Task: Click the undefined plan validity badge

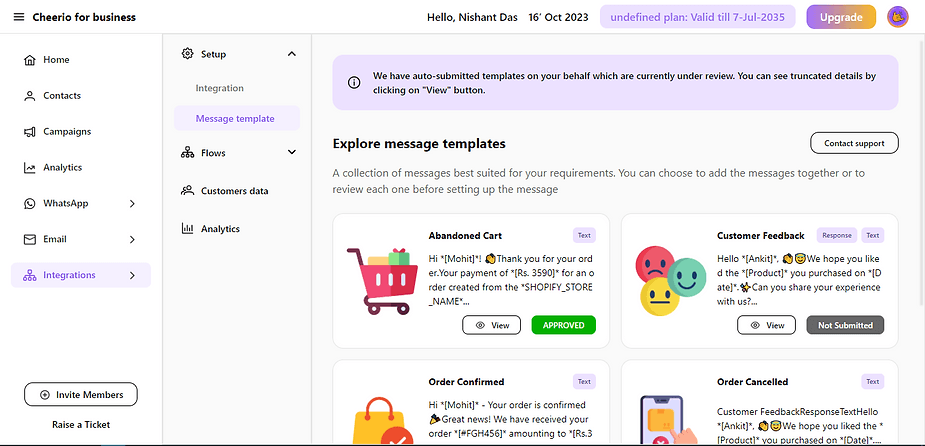Action: tap(697, 17)
